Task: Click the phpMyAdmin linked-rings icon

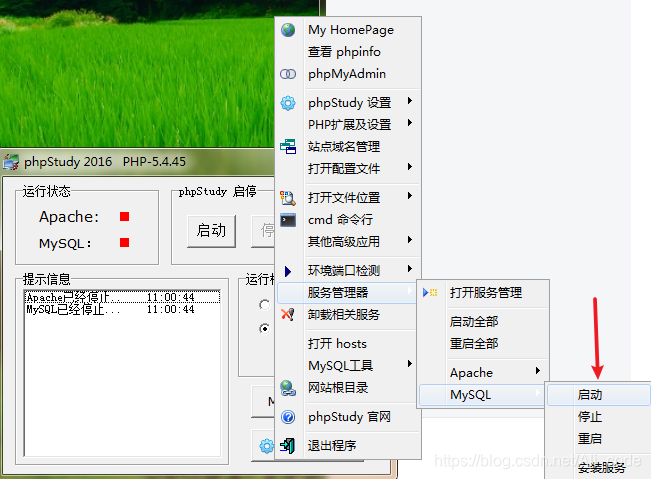Action: 288,74
